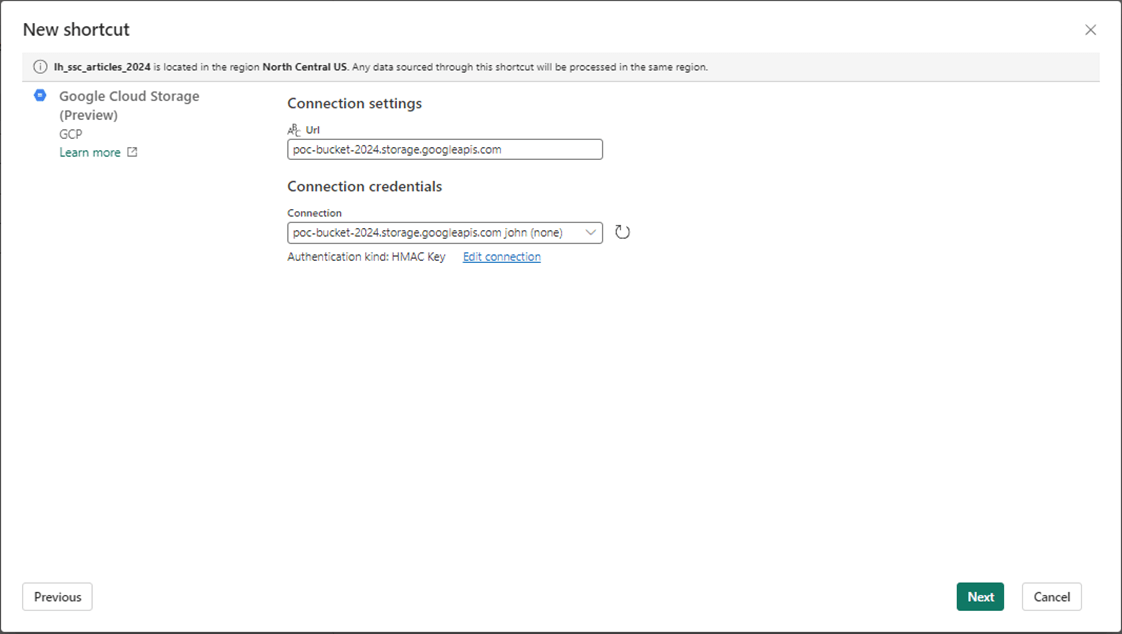This screenshot has height=634, width=1122.
Task: Click the Edit connection link
Action: (x=501, y=257)
